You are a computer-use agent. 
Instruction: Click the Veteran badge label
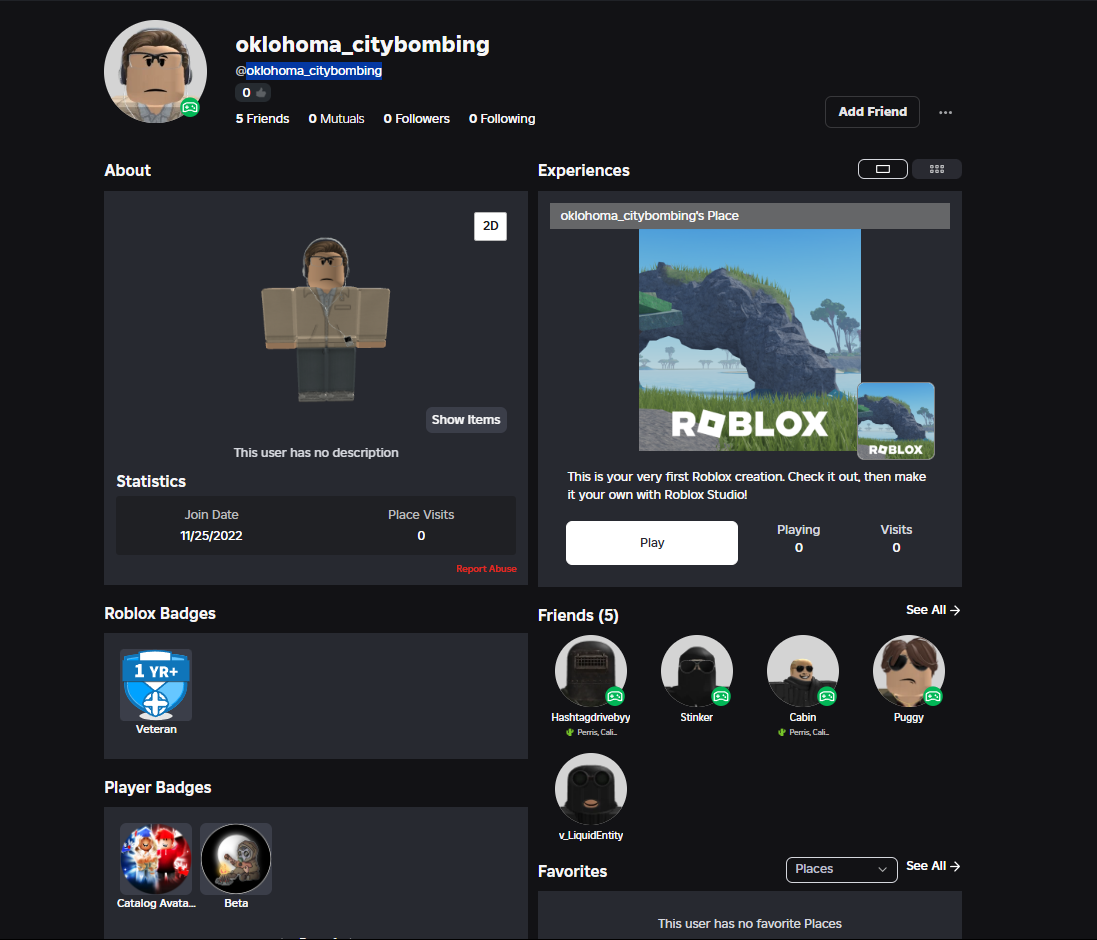(x=156, y=729)
